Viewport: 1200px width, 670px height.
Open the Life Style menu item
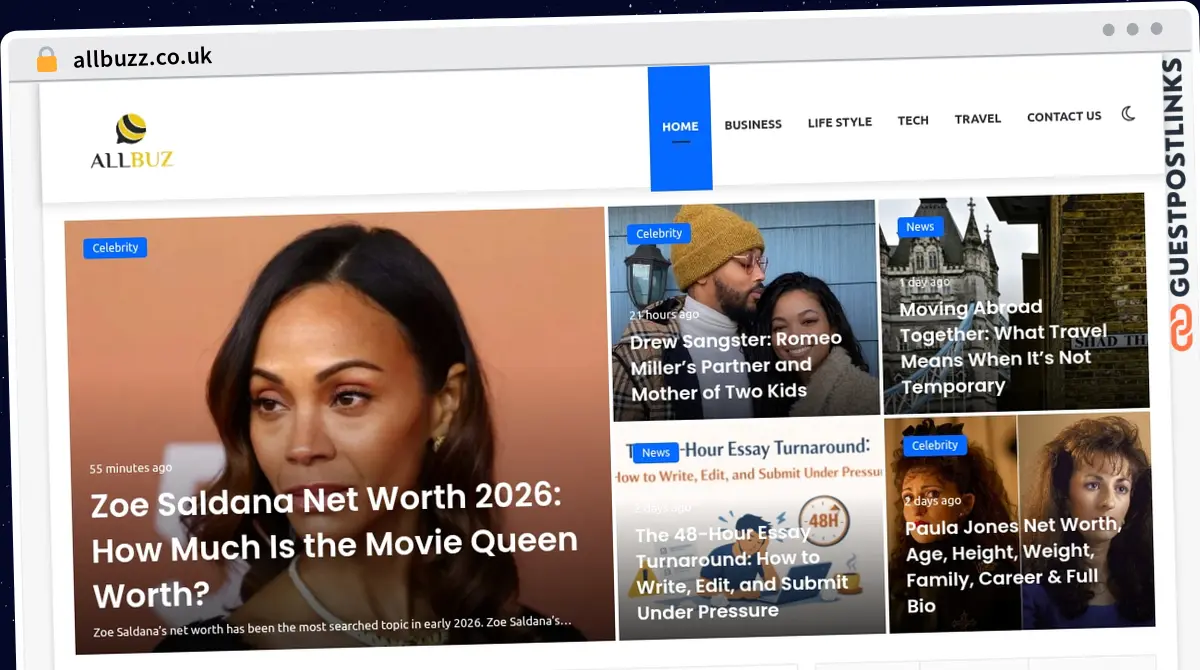(840, 122)
